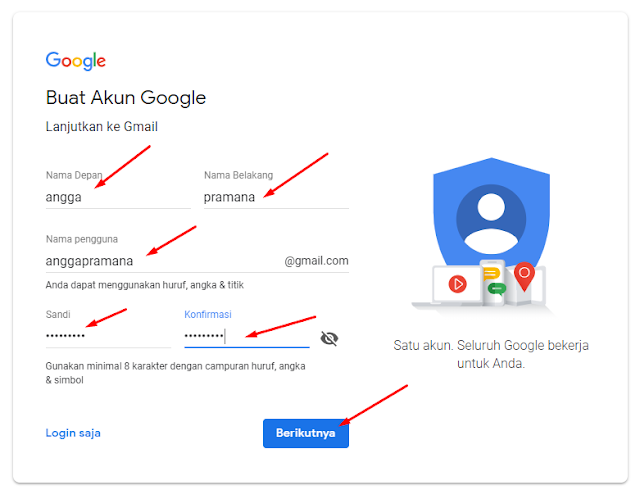Click the Berikutnya button
Screen dimensions: 640x490
(306, 433)
